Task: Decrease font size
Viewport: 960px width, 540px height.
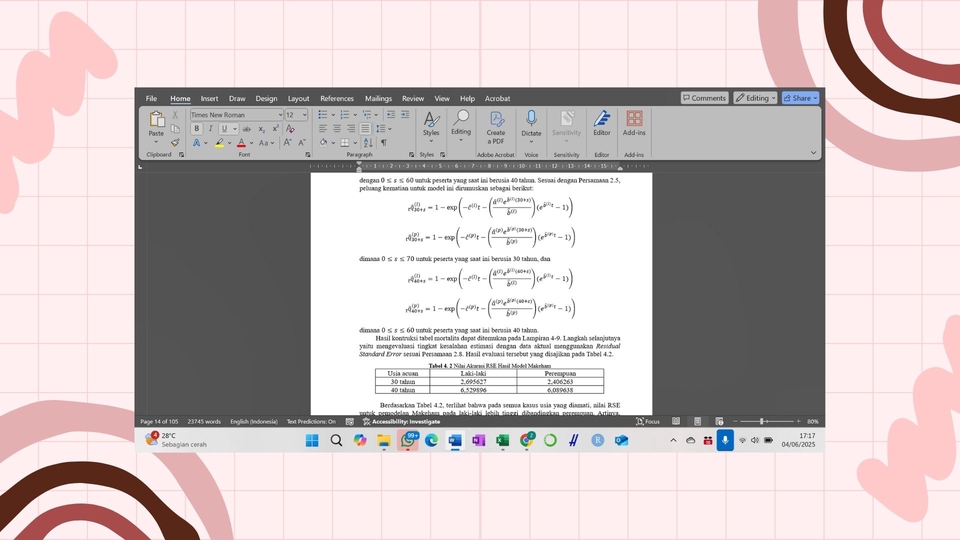Action: (302, 143)
